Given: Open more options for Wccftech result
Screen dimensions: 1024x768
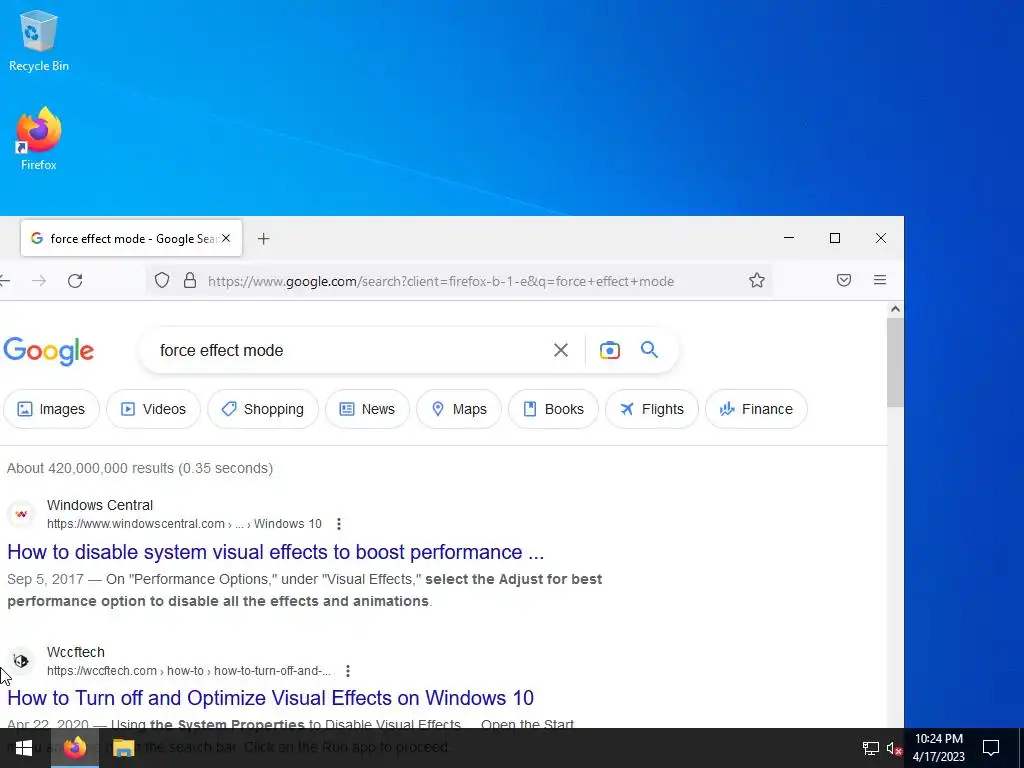Looking at the screenshot, I should pyautogui.click(x=348, y=671).
